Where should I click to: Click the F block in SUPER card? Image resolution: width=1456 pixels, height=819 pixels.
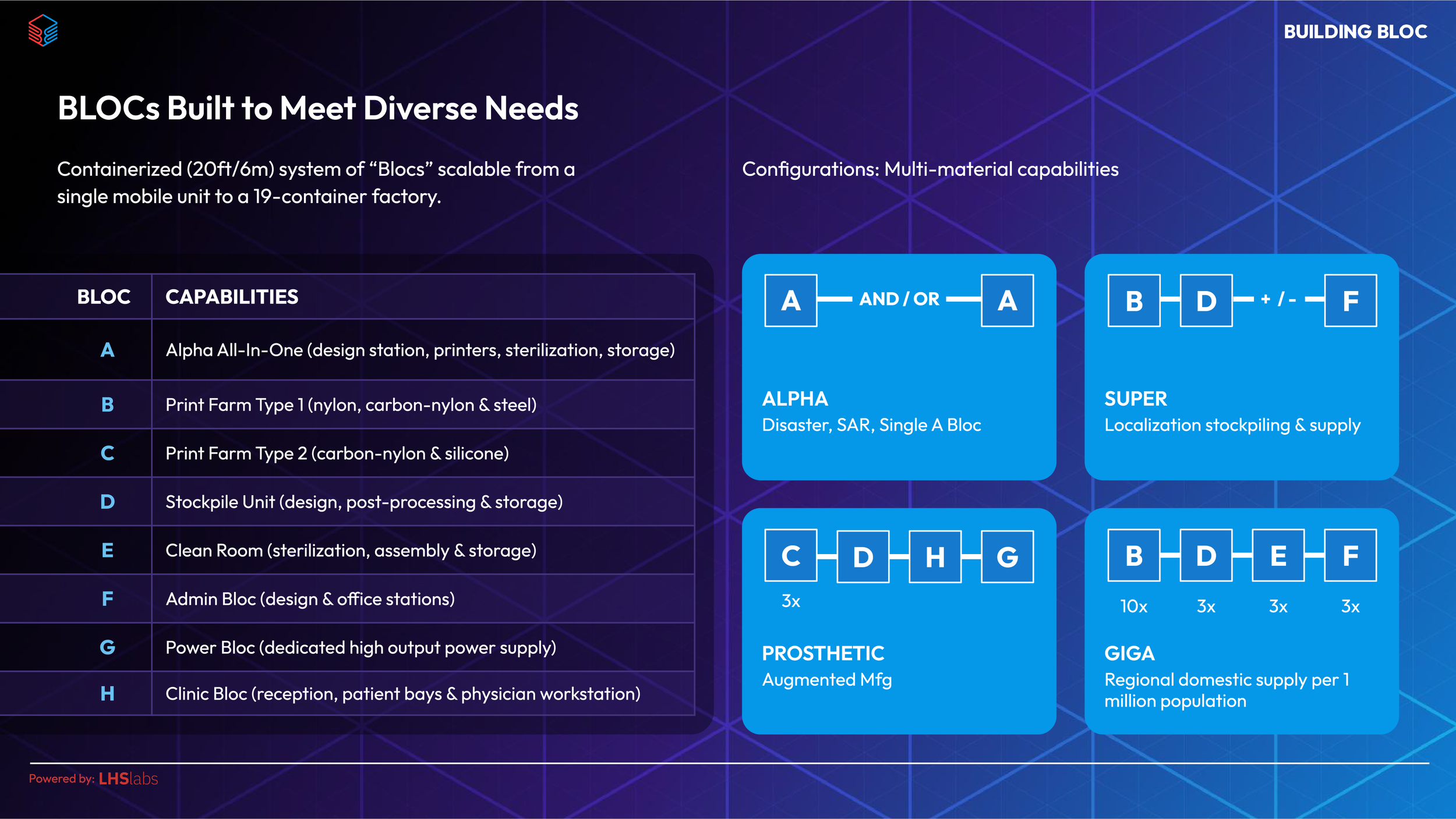pyautogui.click(x=1350, y=300)
